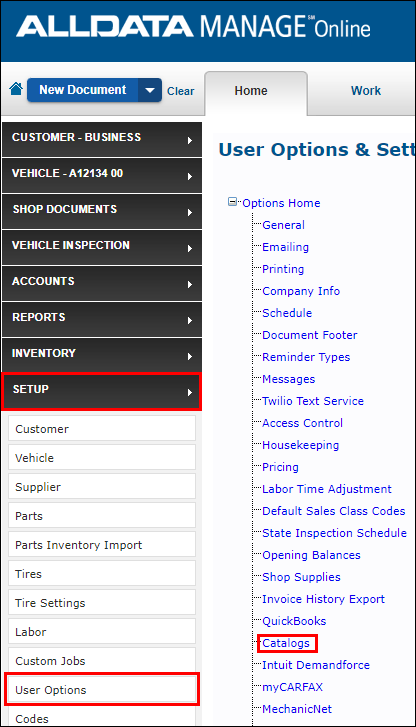This screenshot has height=727, width=416.
Task: Click the New Document button
Action: [83, 90]
